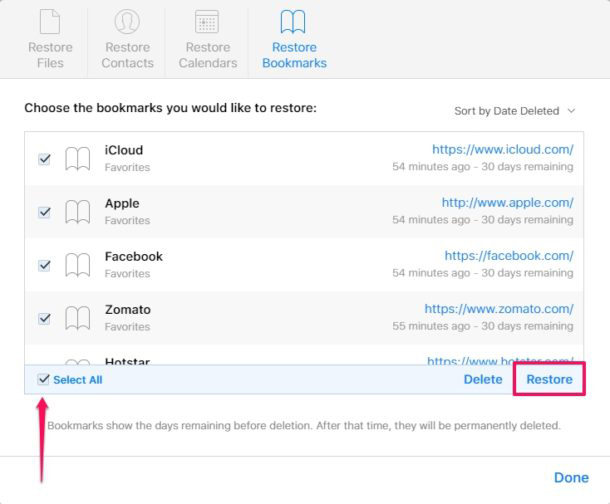The height and width of the screenshot is (504, 610).
Task: Open the https://www.icloud.com/ link
Action: click(503, 149)
